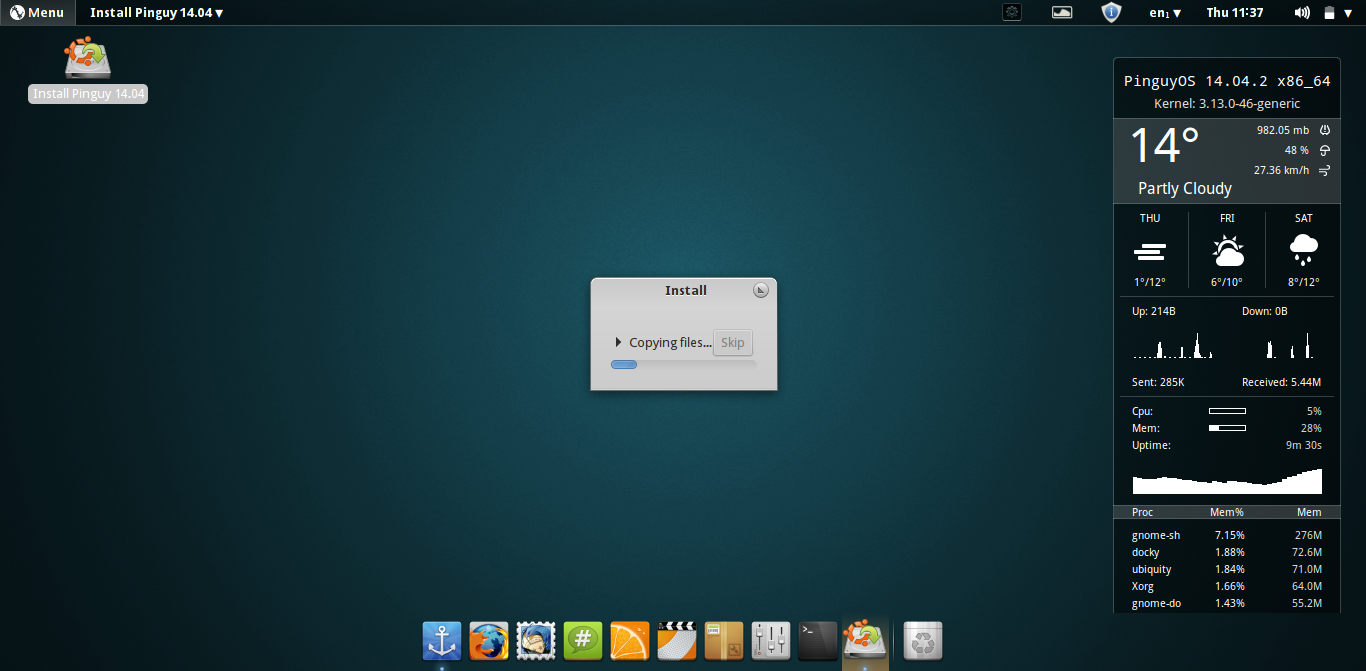Click the Xorg process row
This screenshot has height=671, width=1366.
point(1227,586)
